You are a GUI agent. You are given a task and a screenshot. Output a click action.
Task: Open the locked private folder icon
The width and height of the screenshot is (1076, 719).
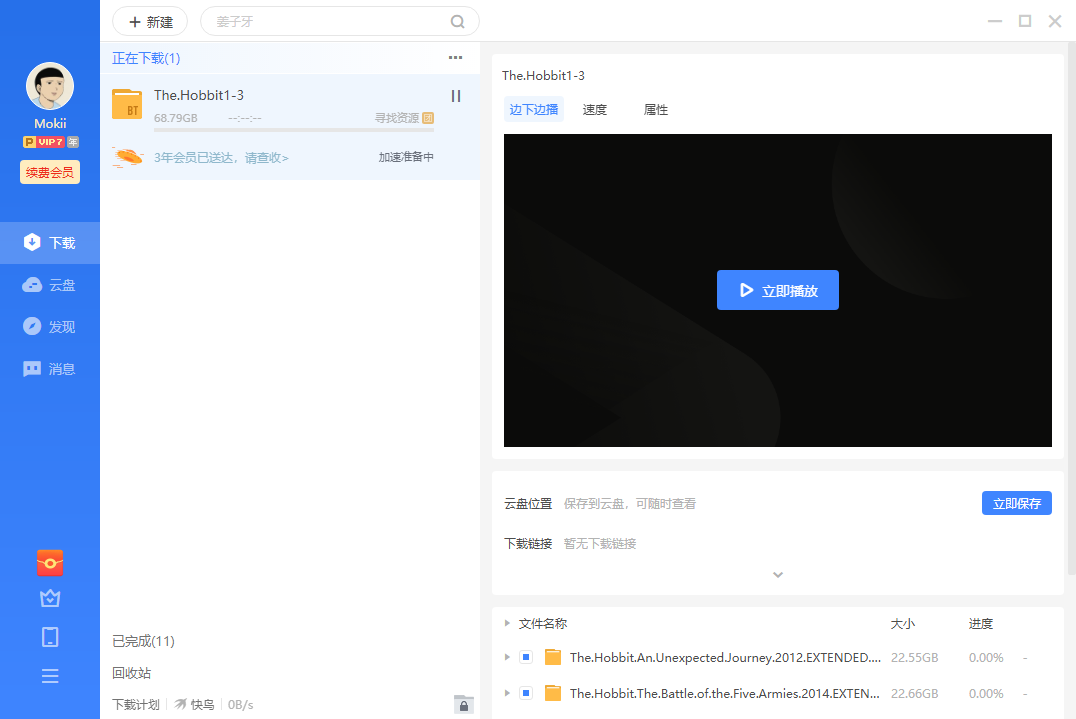point(463,704)
